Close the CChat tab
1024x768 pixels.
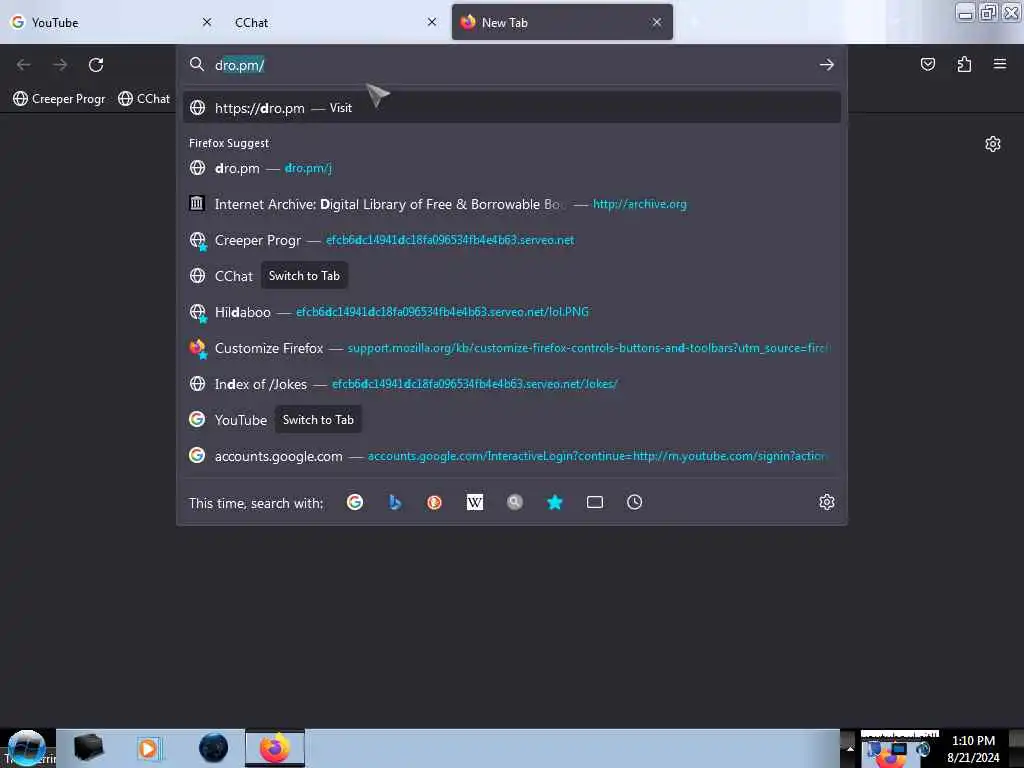pyautogui.click(x=432, y=22)
